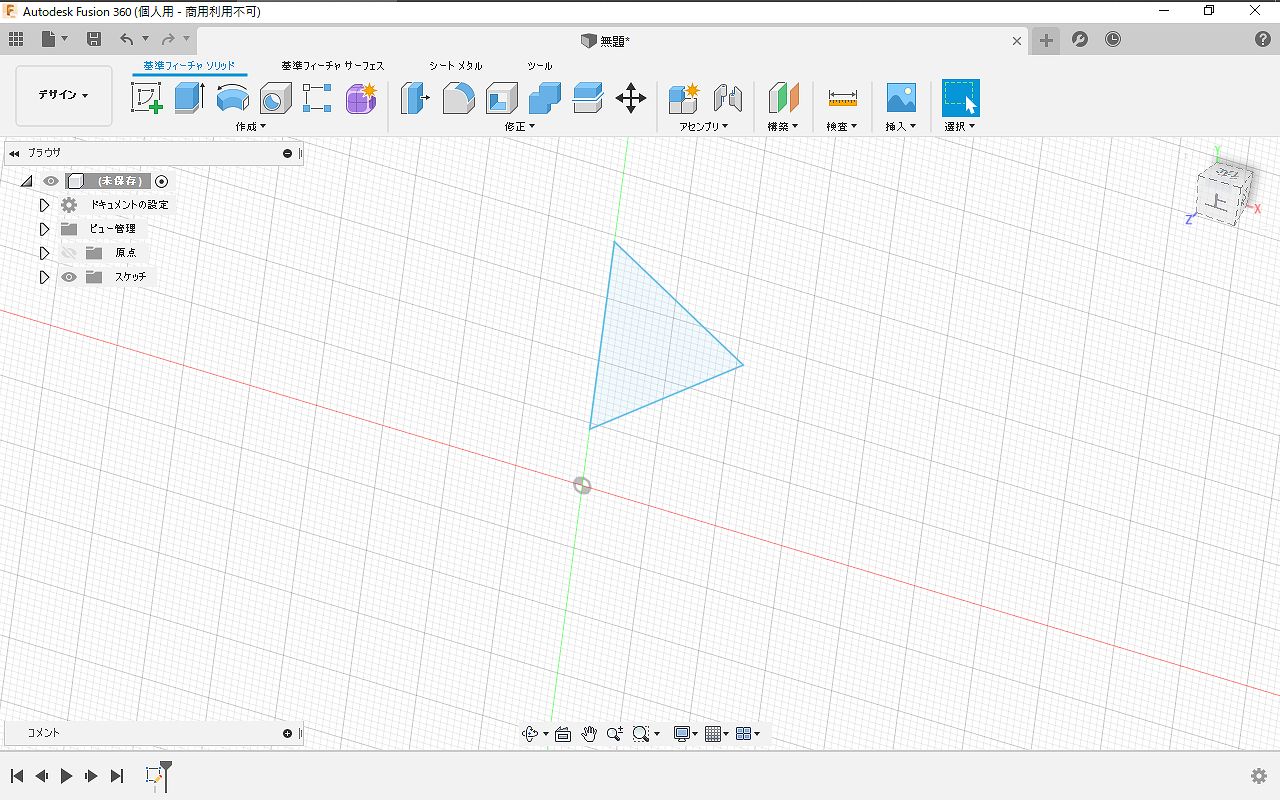Image resolution: width=1280 pixels, height=800 pixels.
Task: Open the 修正 dropdown menu
Action: click(520, 126)
